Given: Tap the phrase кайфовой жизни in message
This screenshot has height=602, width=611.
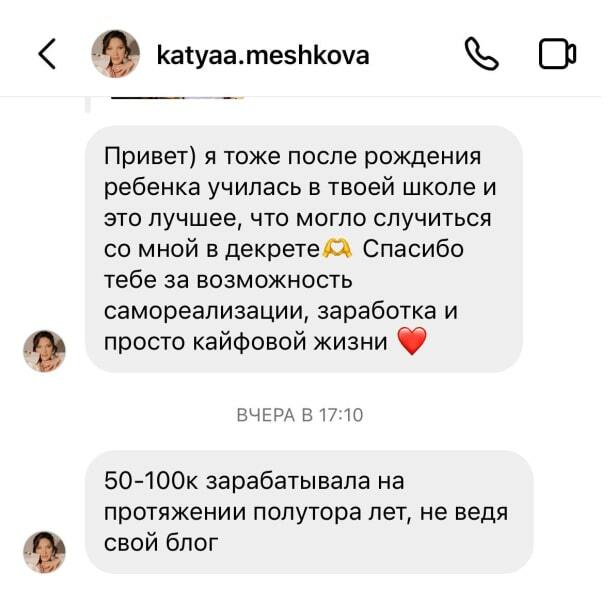Looking at the screenshot, I should 290,342.
